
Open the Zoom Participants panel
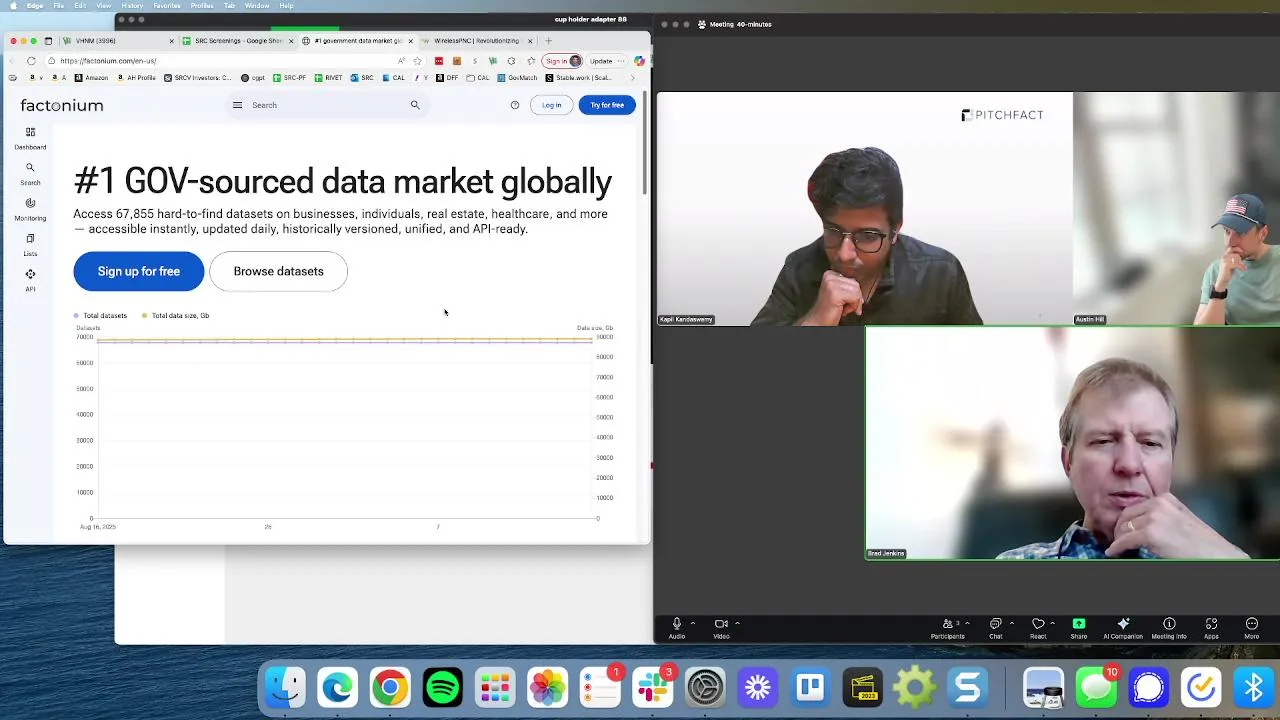947,627
